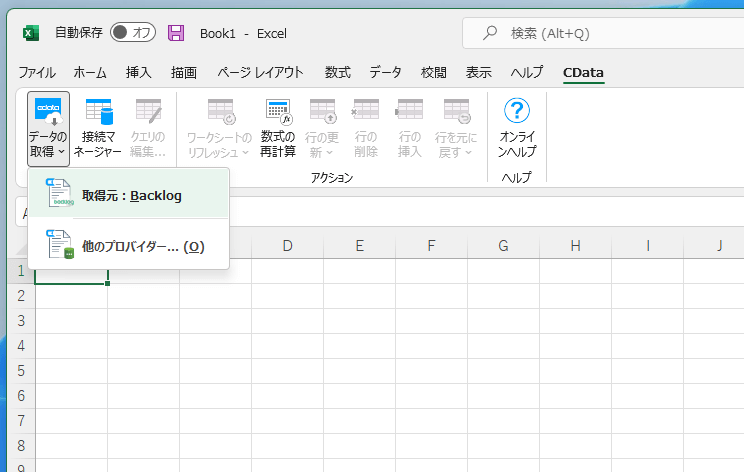Open the File (ファイル) tab
Screen dimensions: 744x472
point(37,72)
